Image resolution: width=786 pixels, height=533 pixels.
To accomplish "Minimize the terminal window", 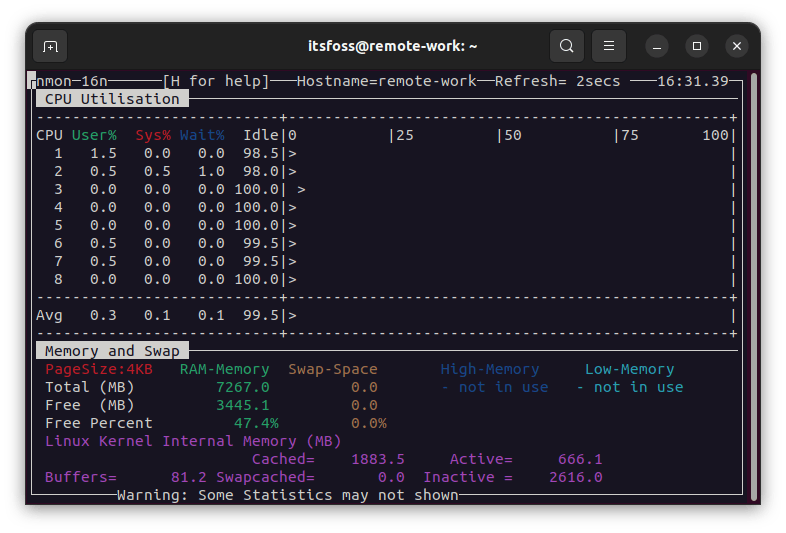I will [x=657, y=46].
